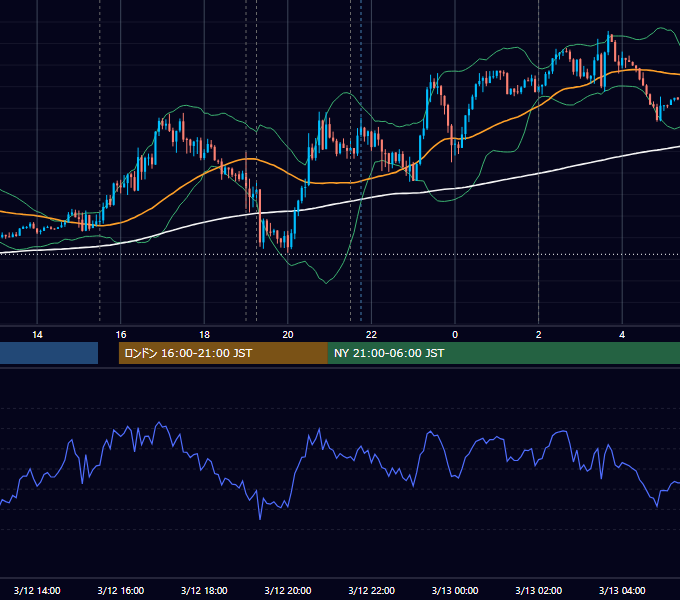The height and width of the screenshot is (600, 680).
Task: Click the 14 hour axis label
Action: (37, 335)
